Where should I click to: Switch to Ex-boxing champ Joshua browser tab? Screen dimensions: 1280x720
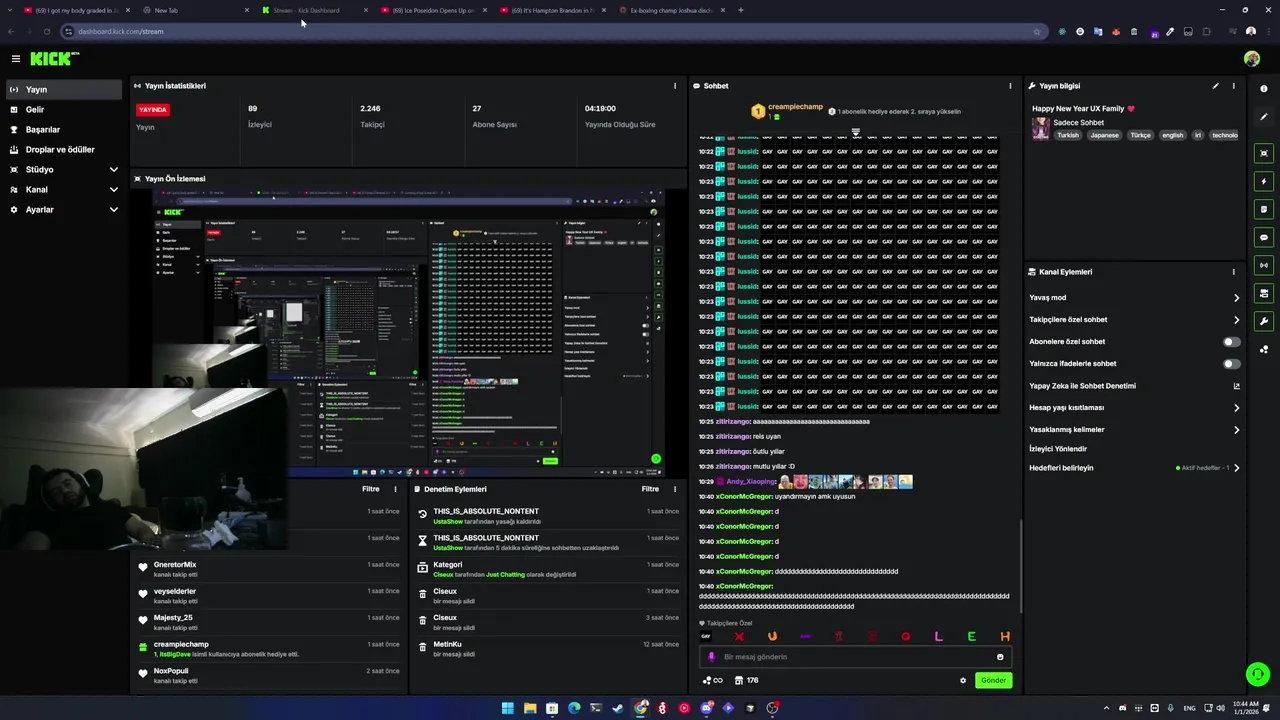670,10
